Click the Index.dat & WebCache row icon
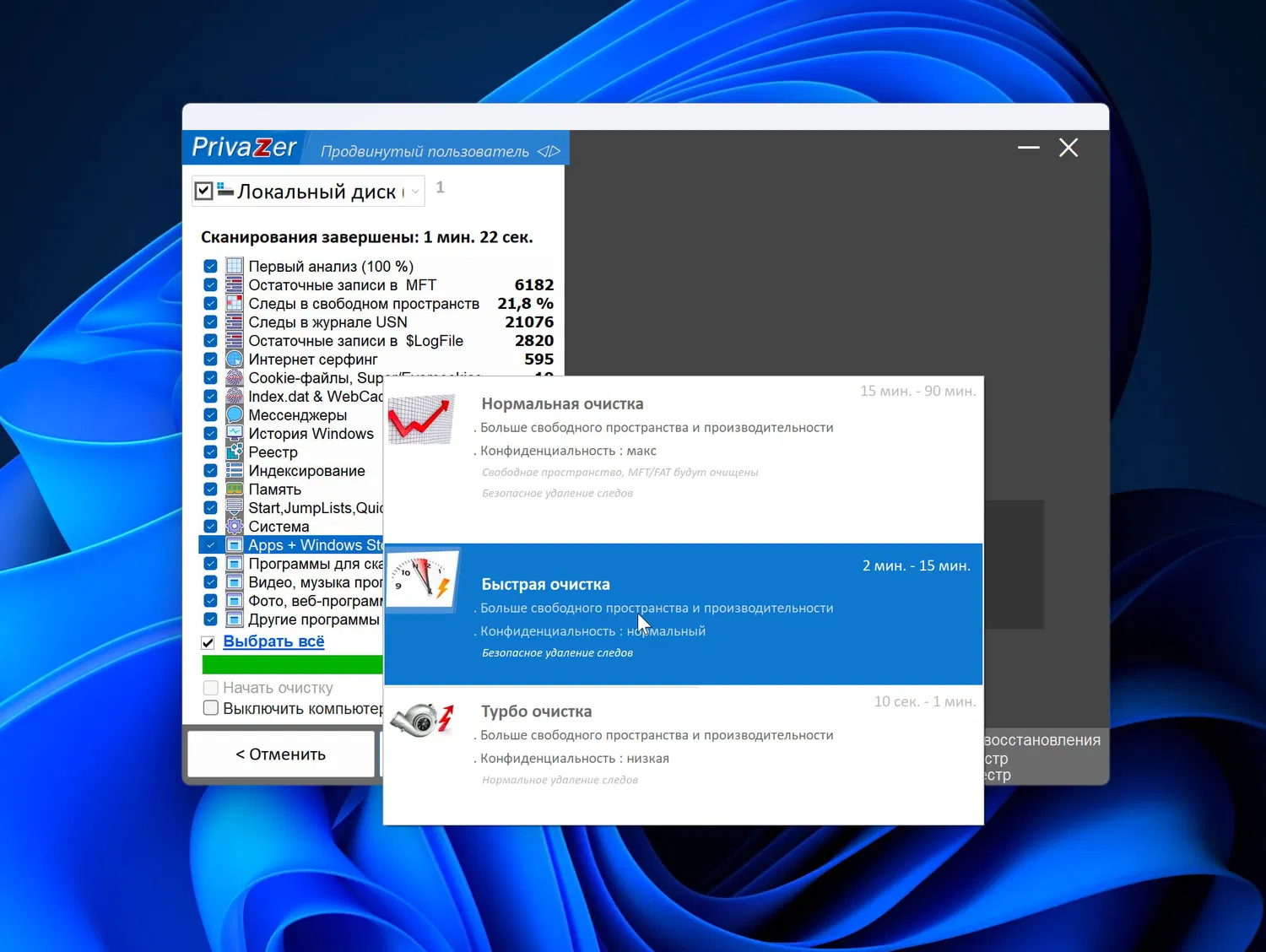Viewport: 1266px width, 952px height. tap(235, 397)
